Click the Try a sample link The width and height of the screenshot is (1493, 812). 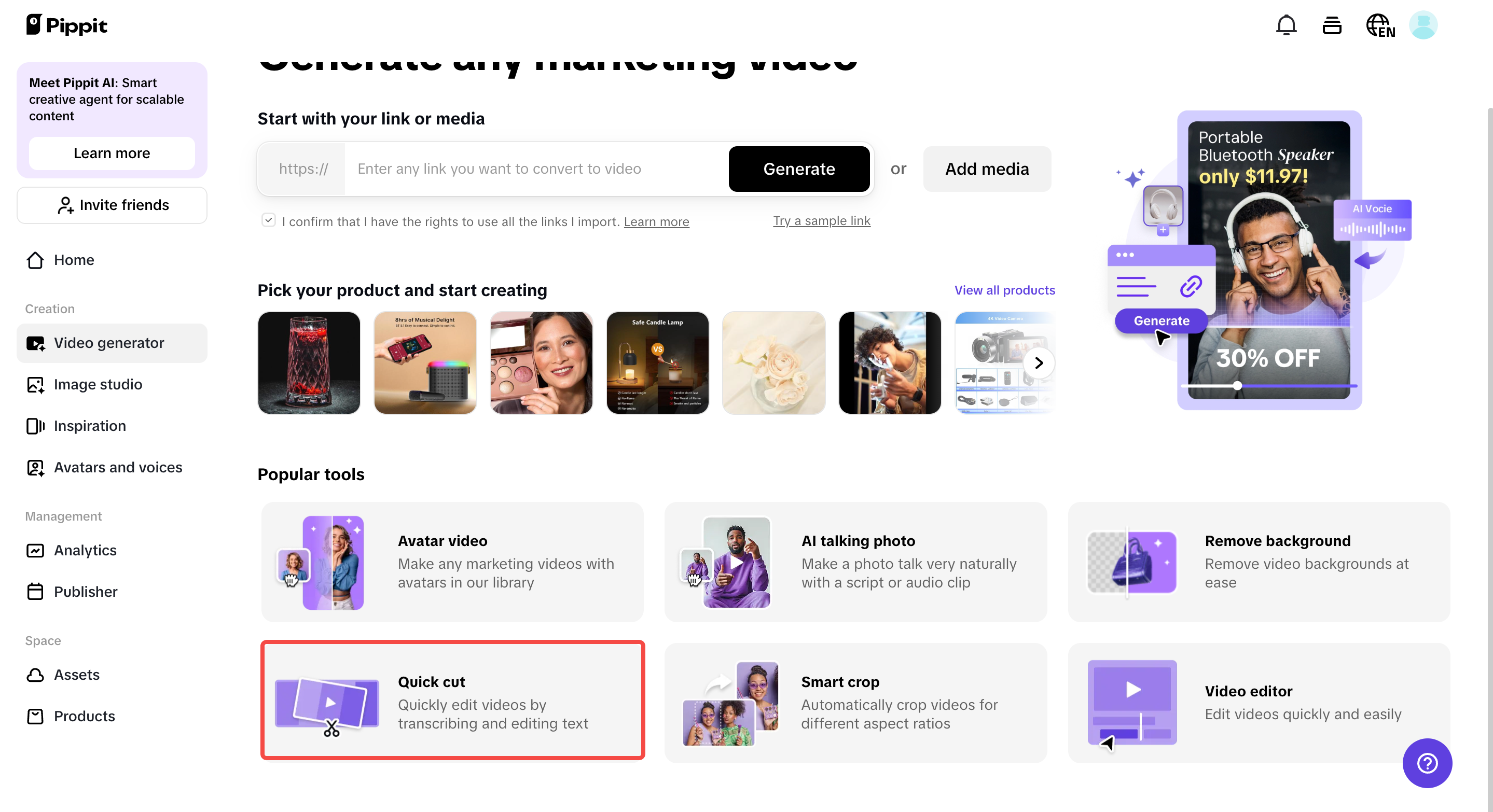pyautogui.click(x=821, y=221)
